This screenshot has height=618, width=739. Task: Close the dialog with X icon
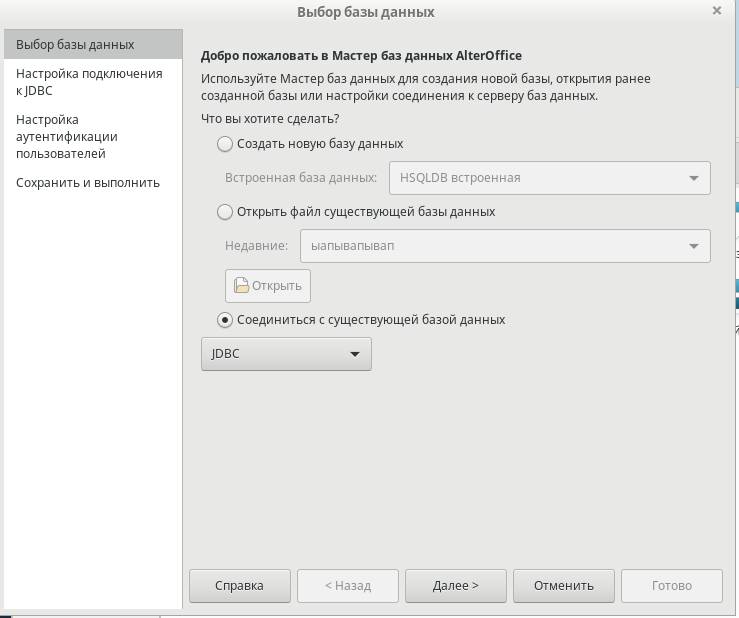[717, 10]
